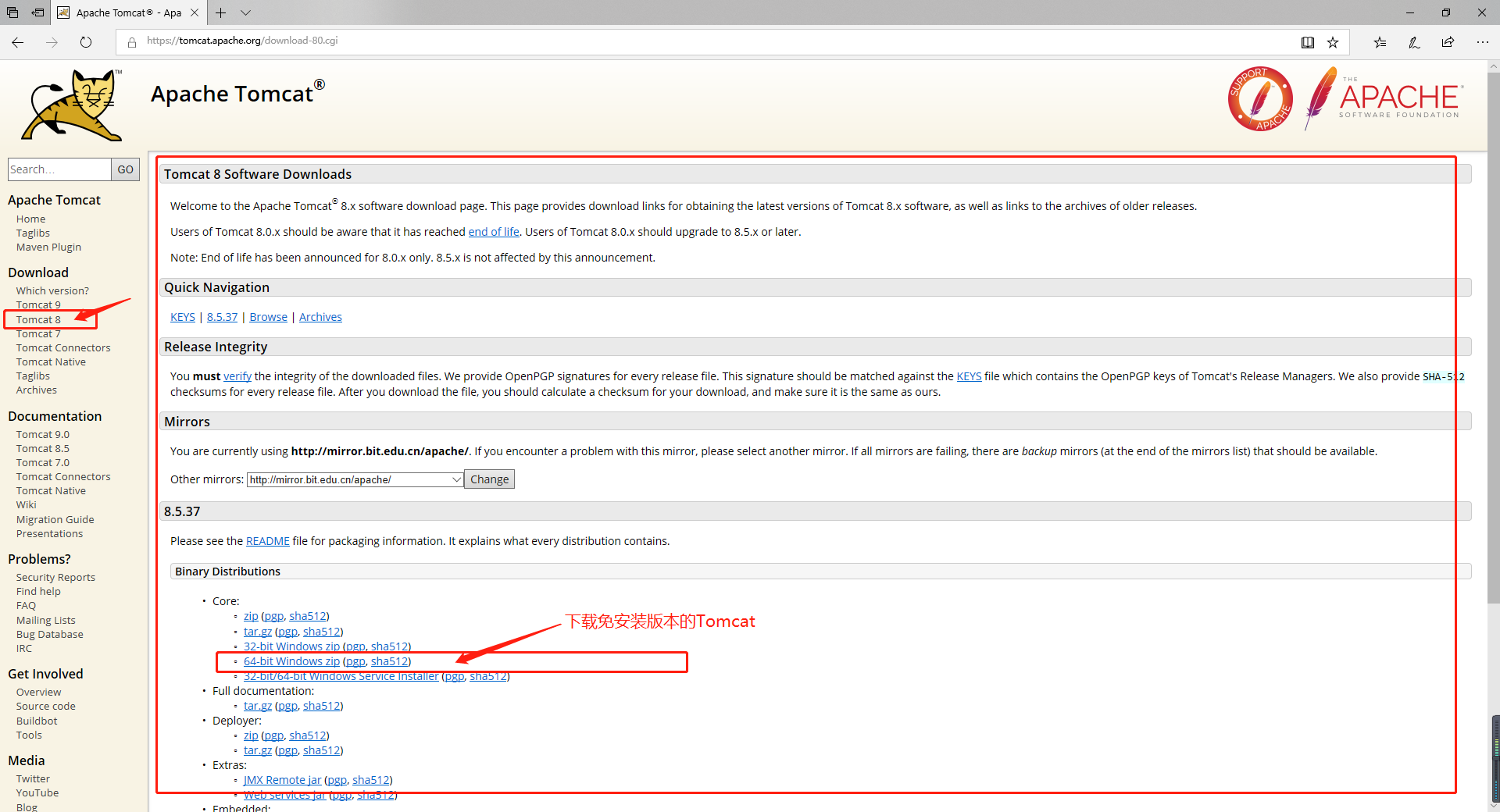Open Which version? sidebar link
1500x812 pixels.
52,291
